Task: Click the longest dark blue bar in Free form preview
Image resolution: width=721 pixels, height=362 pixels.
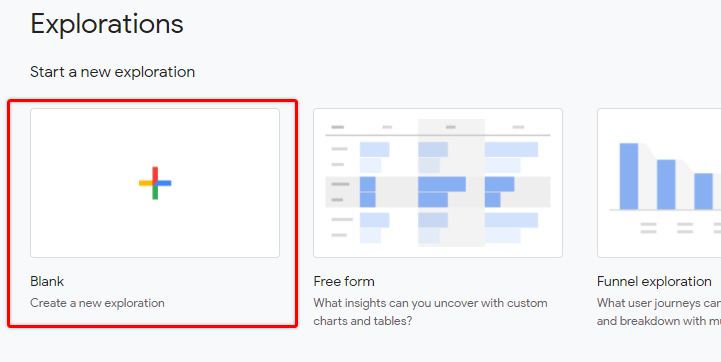Action: tap(442, 184)
